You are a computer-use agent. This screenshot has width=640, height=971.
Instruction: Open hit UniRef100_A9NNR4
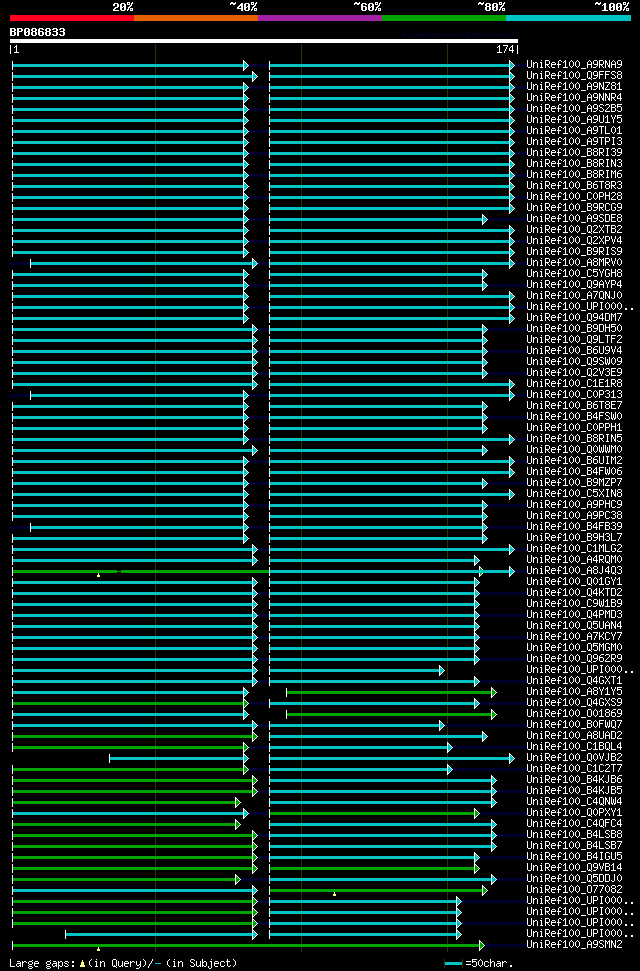(x=574, y=98)
